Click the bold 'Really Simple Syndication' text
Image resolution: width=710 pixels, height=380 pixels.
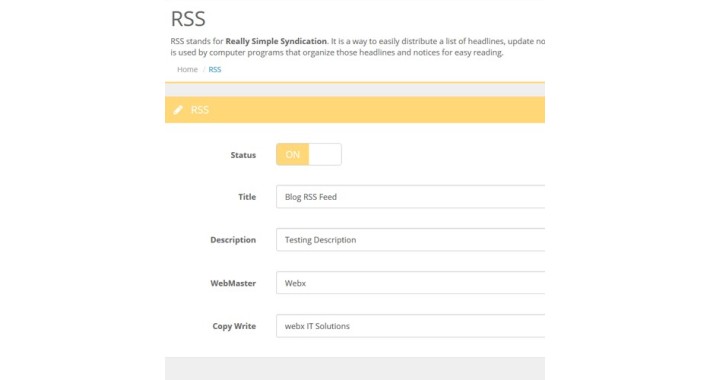tap(276, 41)
